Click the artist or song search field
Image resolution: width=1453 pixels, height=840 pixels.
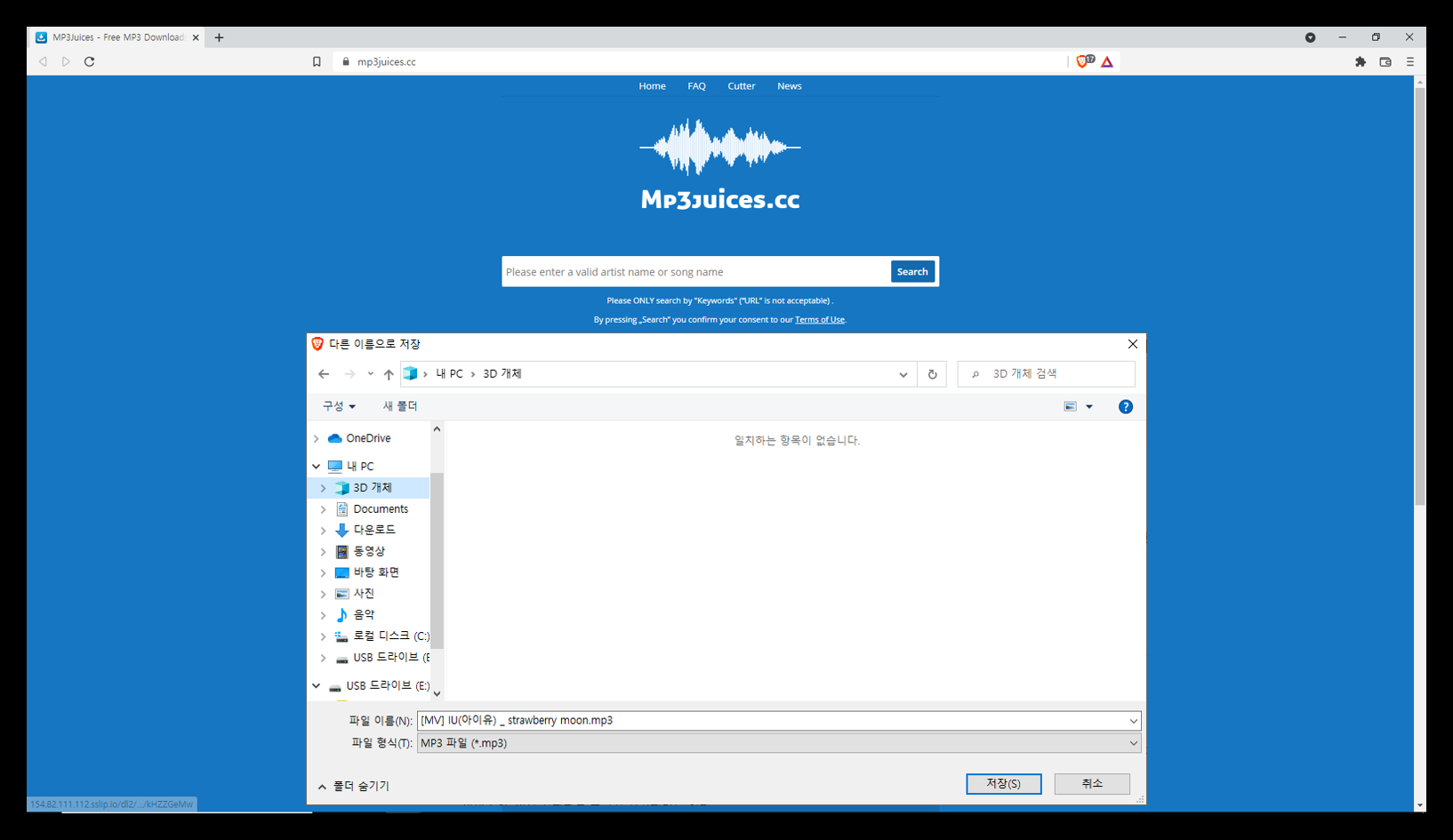pos(695,272)
